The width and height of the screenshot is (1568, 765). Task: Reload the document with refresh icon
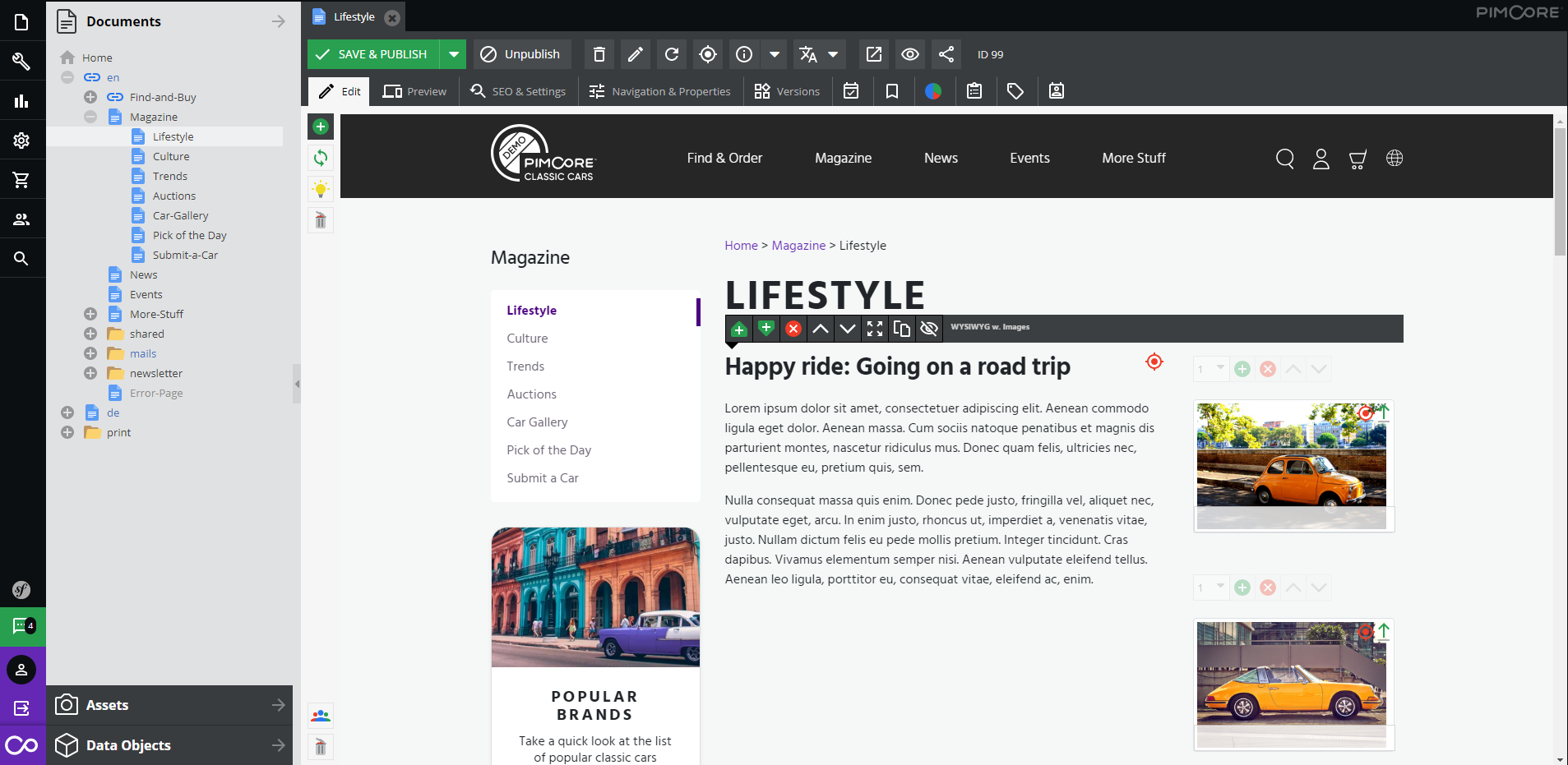pos(672,54)
